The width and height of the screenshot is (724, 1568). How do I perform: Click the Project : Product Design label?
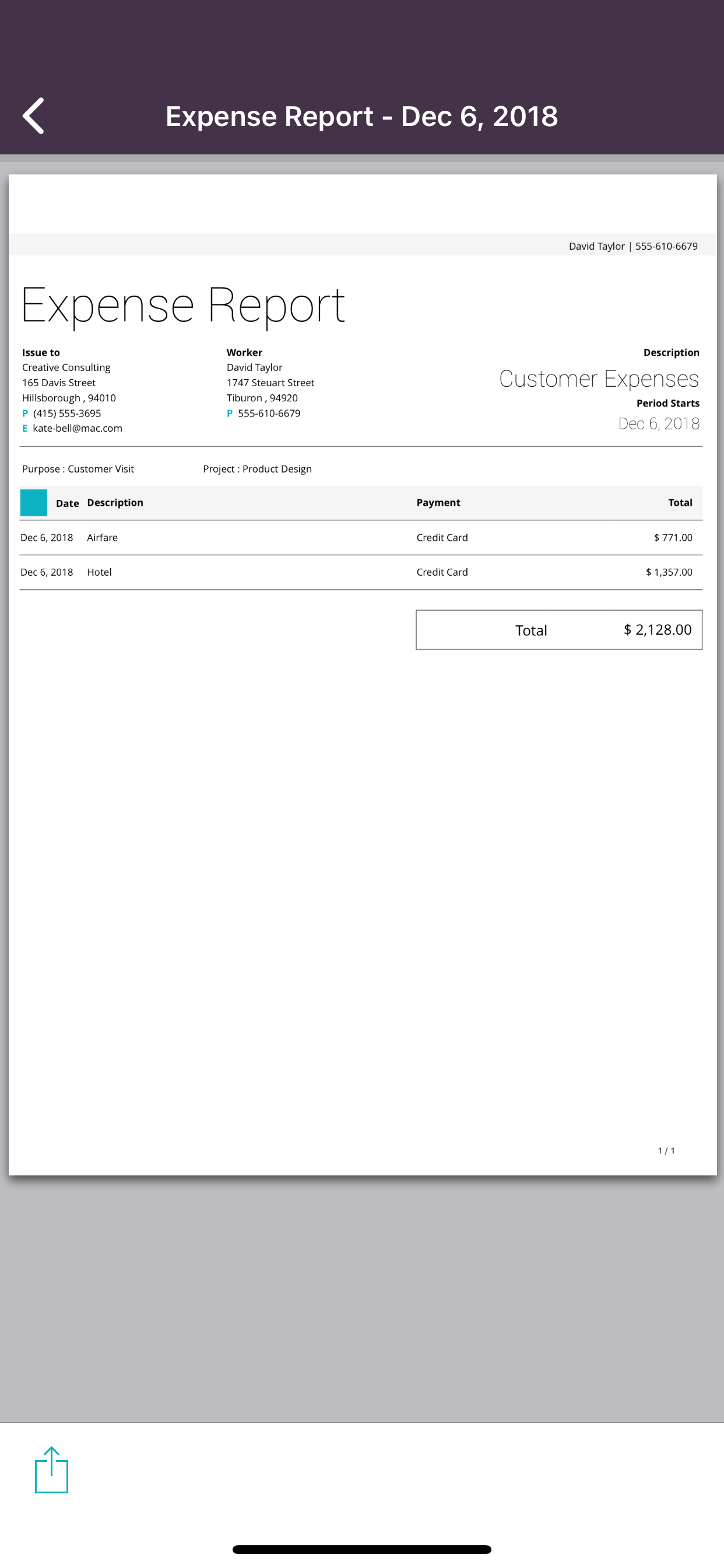(x=257, y=468)
